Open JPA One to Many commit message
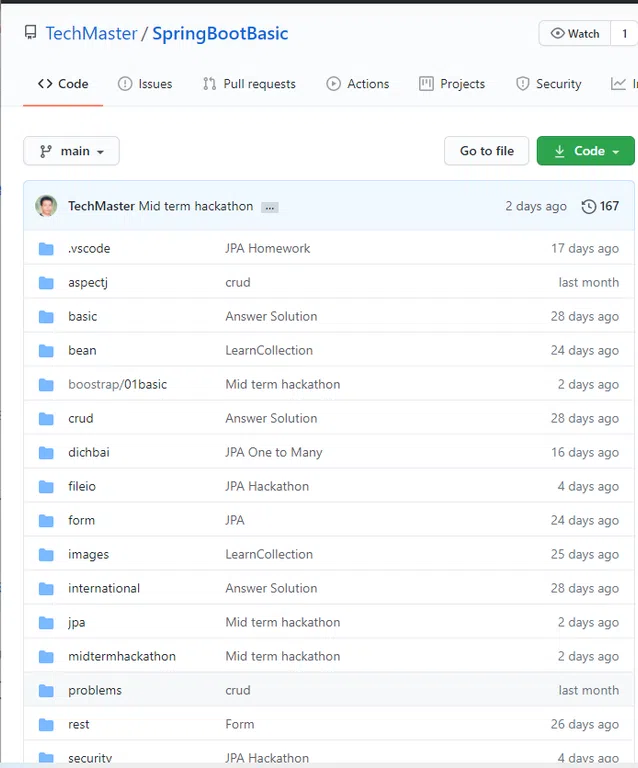This screenshot has height=768, width=638. tap(274, 452)
